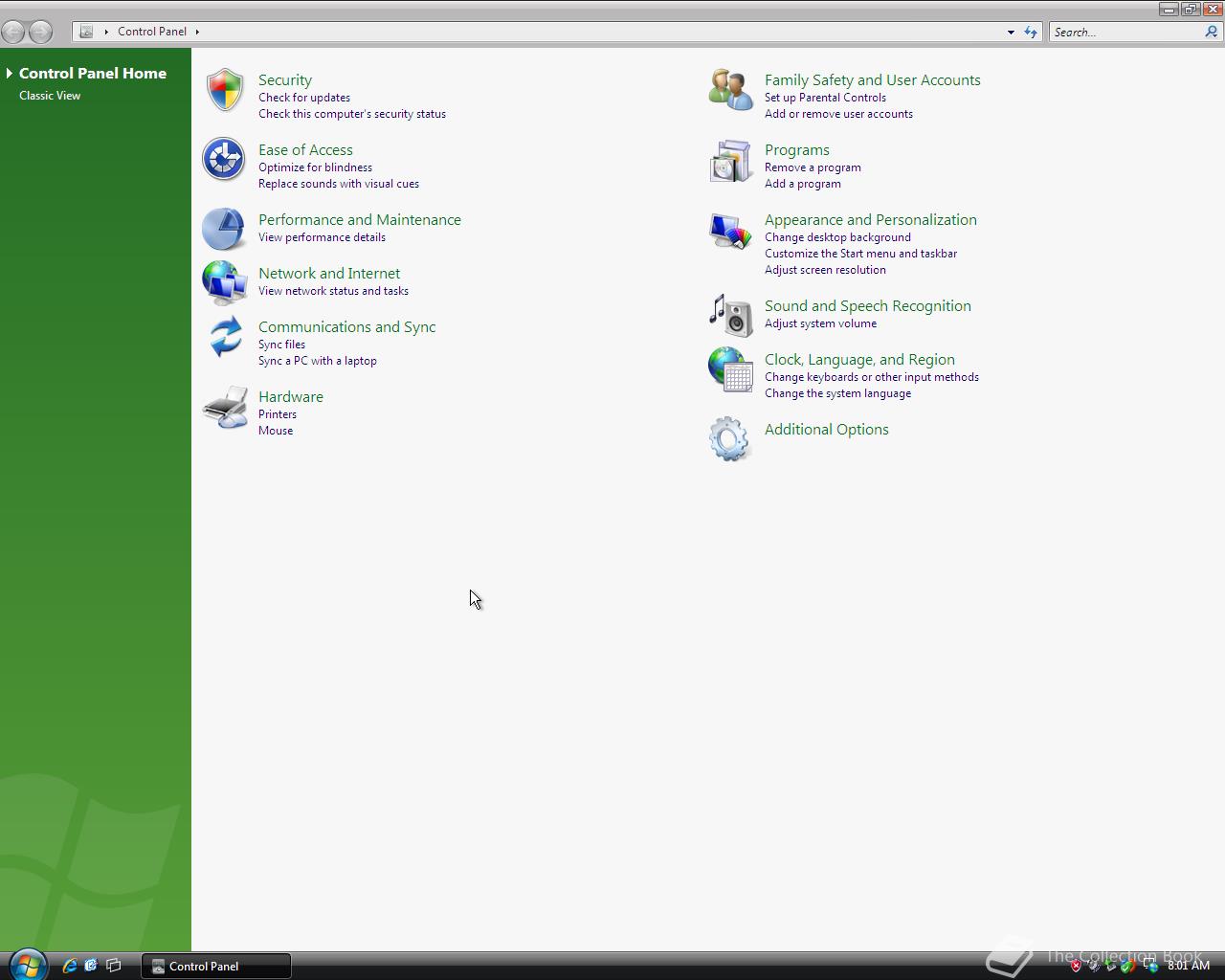The width and height of the screenshot is (1225, 980).
Task: Click the Appearance and Personalization monitor icon
Action: click(x=730, y=231)
